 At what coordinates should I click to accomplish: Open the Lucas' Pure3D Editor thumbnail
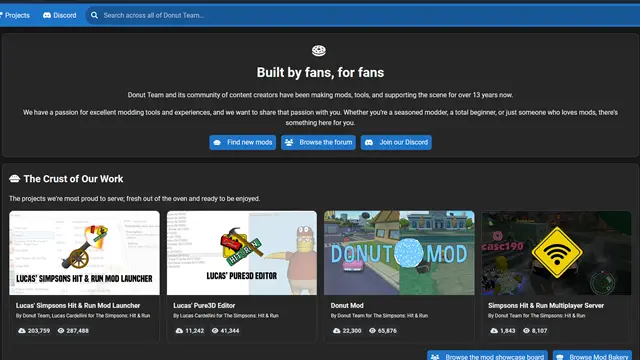click(x=242, y=253)
